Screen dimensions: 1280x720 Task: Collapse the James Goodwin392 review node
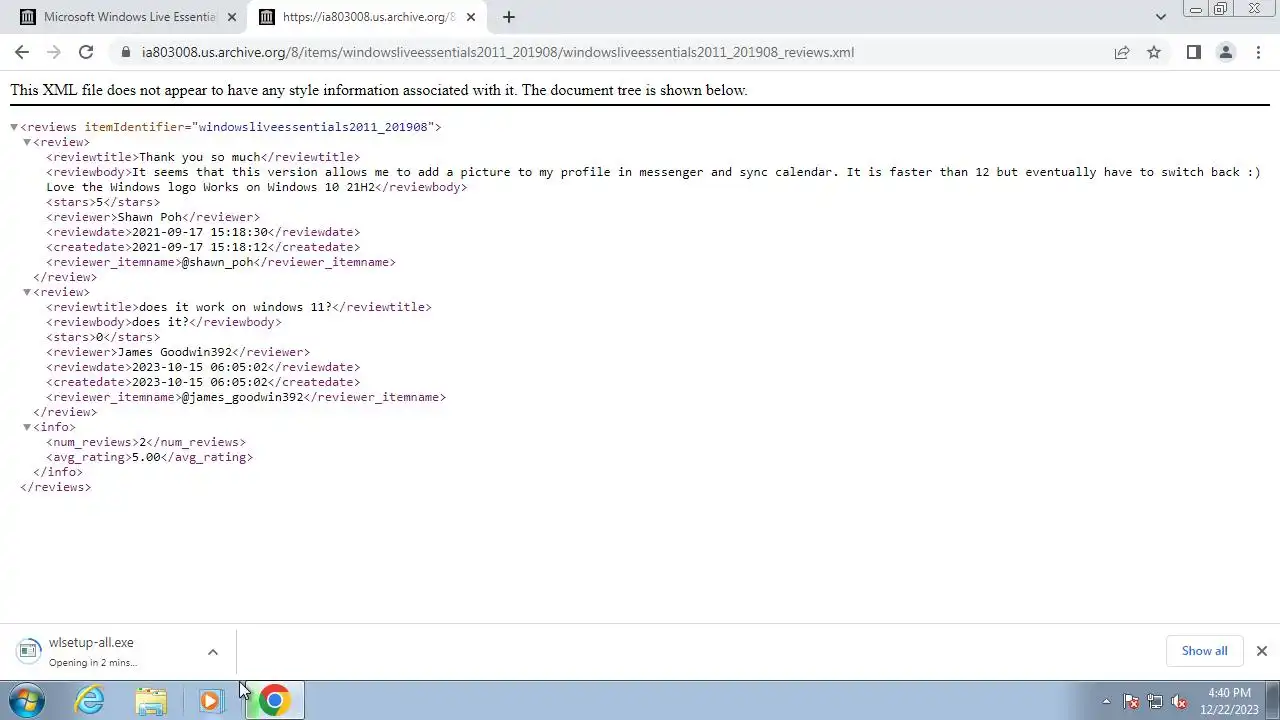[27, 292]
